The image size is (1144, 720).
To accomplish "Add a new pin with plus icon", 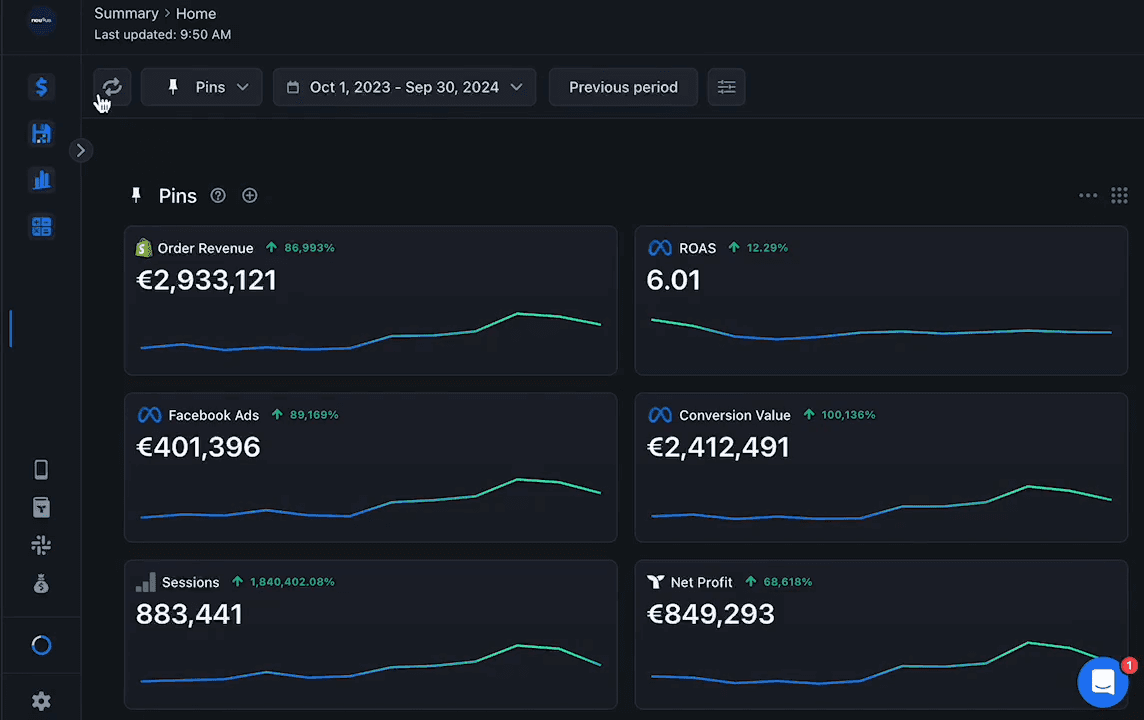I will point(250,196).
